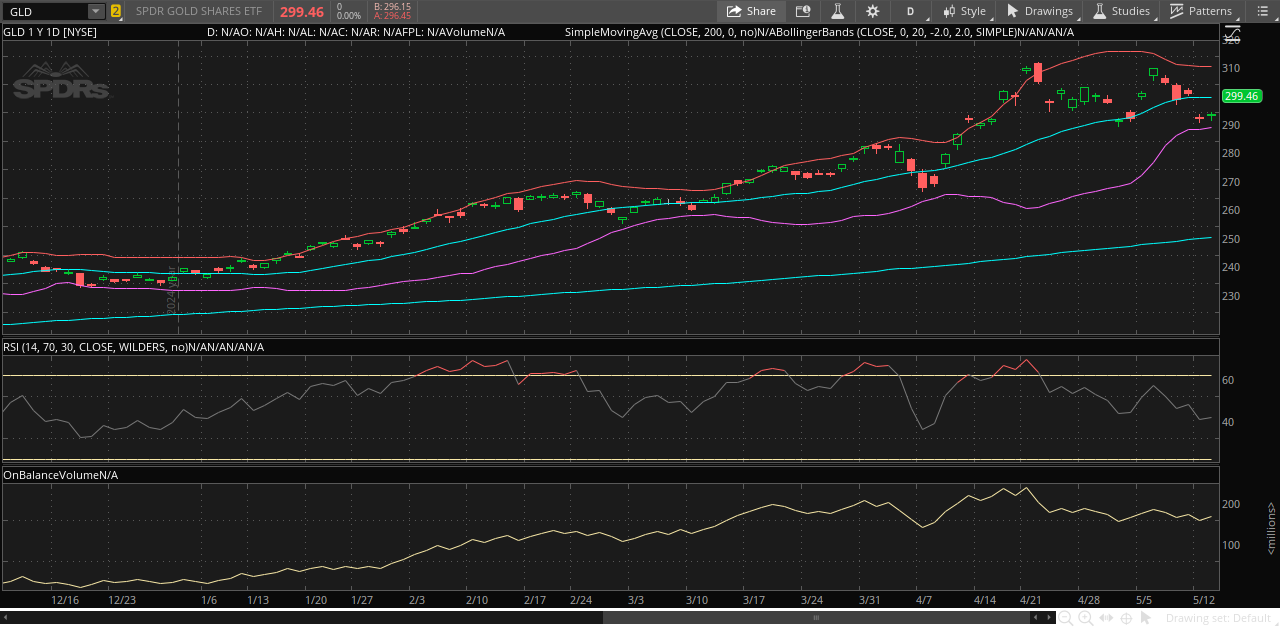Image resolution: width=1280 pixels, height=628 pixels.
Task: Expand the symbol dropdown arrow
Action: click(96, 11)
